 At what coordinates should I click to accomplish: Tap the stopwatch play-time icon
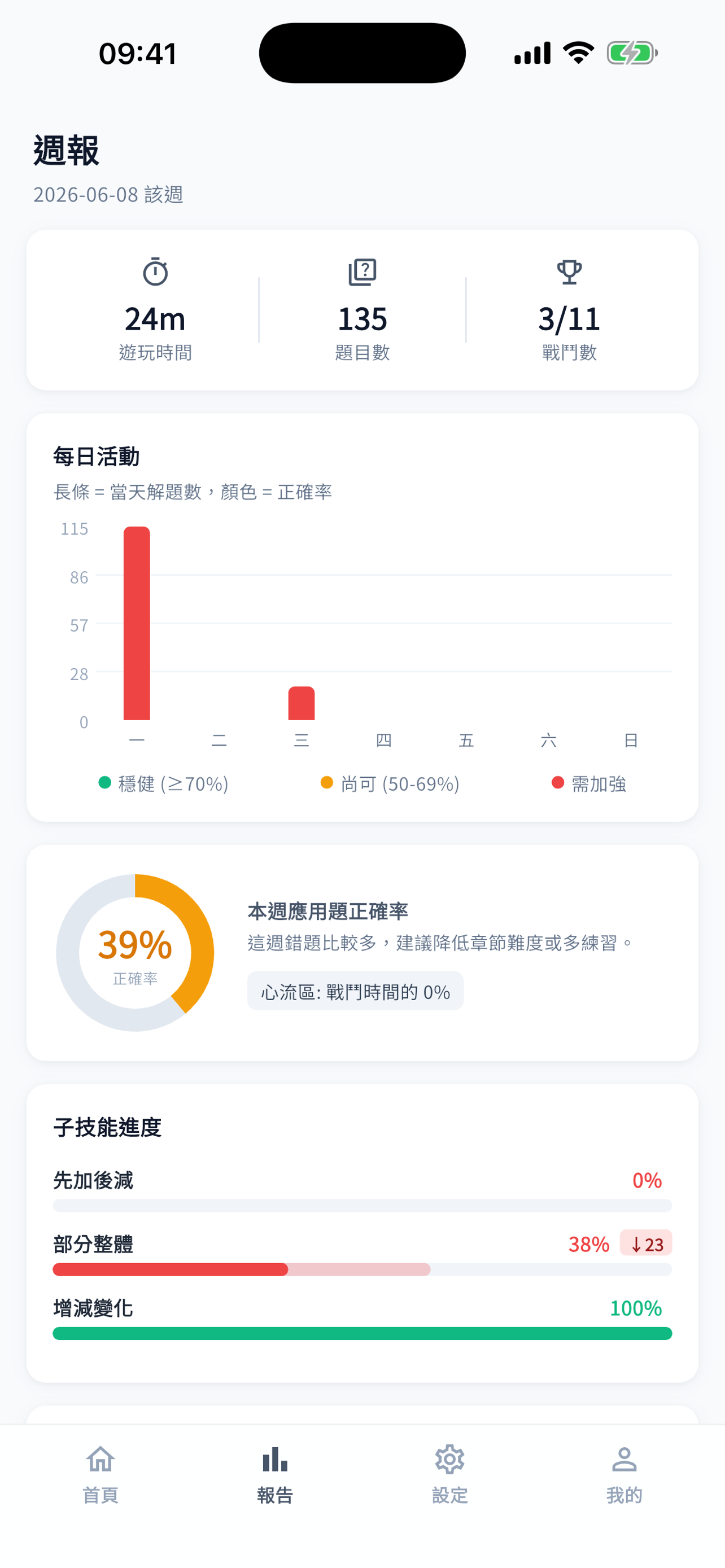155,271
